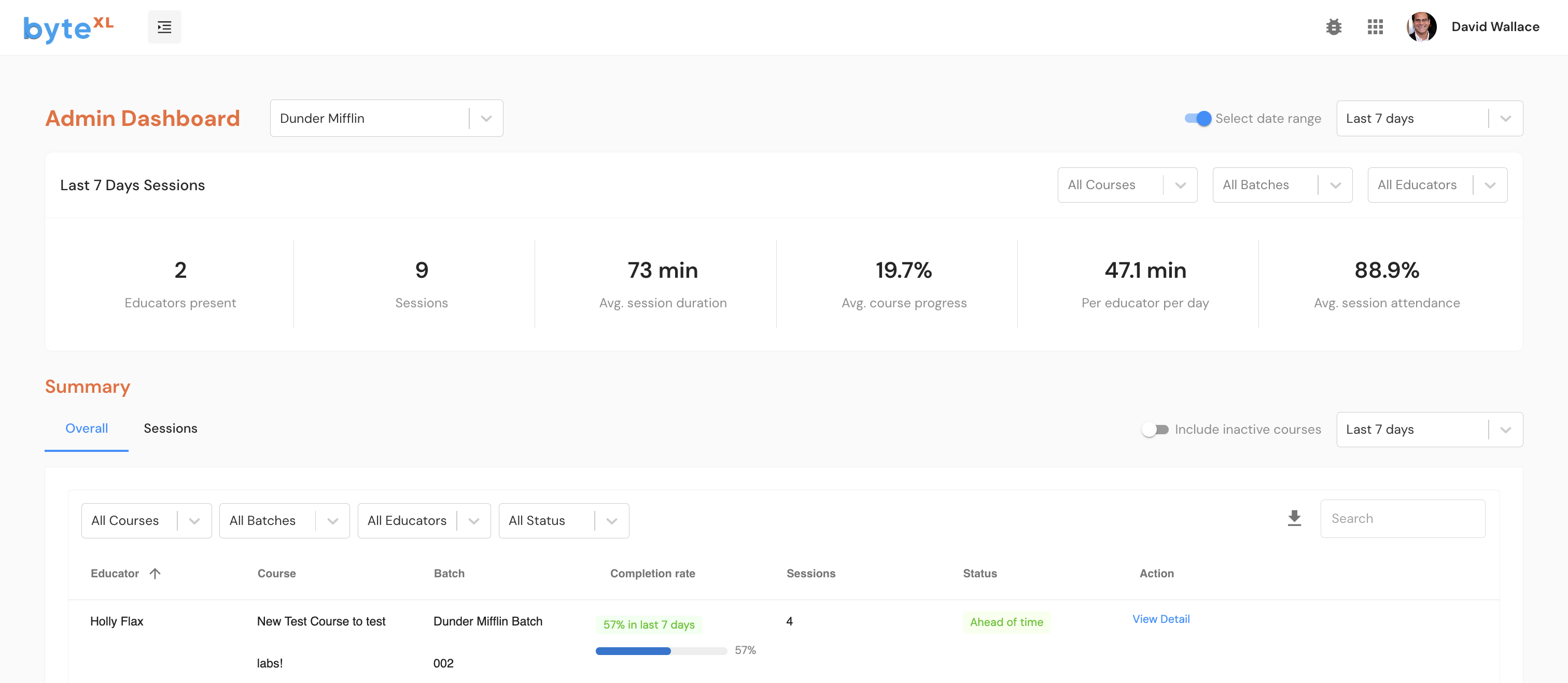
Task: Toggle the Select date range switch
Action: click(1197, 119)
